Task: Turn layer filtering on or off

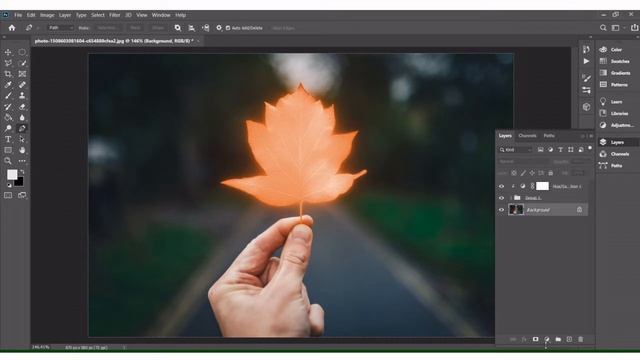Action: point(590,149)
